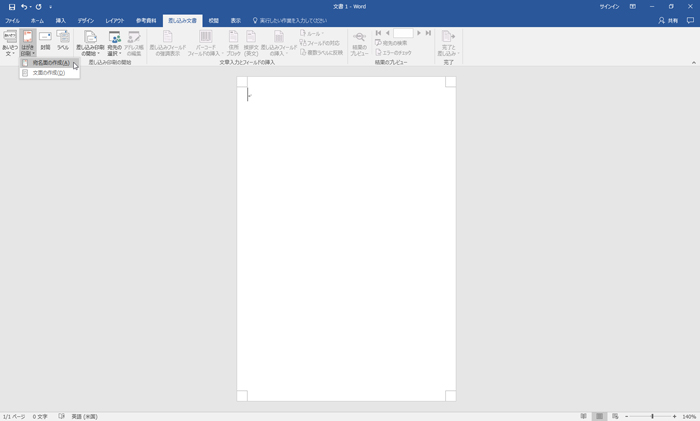
Task: Click the 共有 share button
Action: tap(667, 20)
